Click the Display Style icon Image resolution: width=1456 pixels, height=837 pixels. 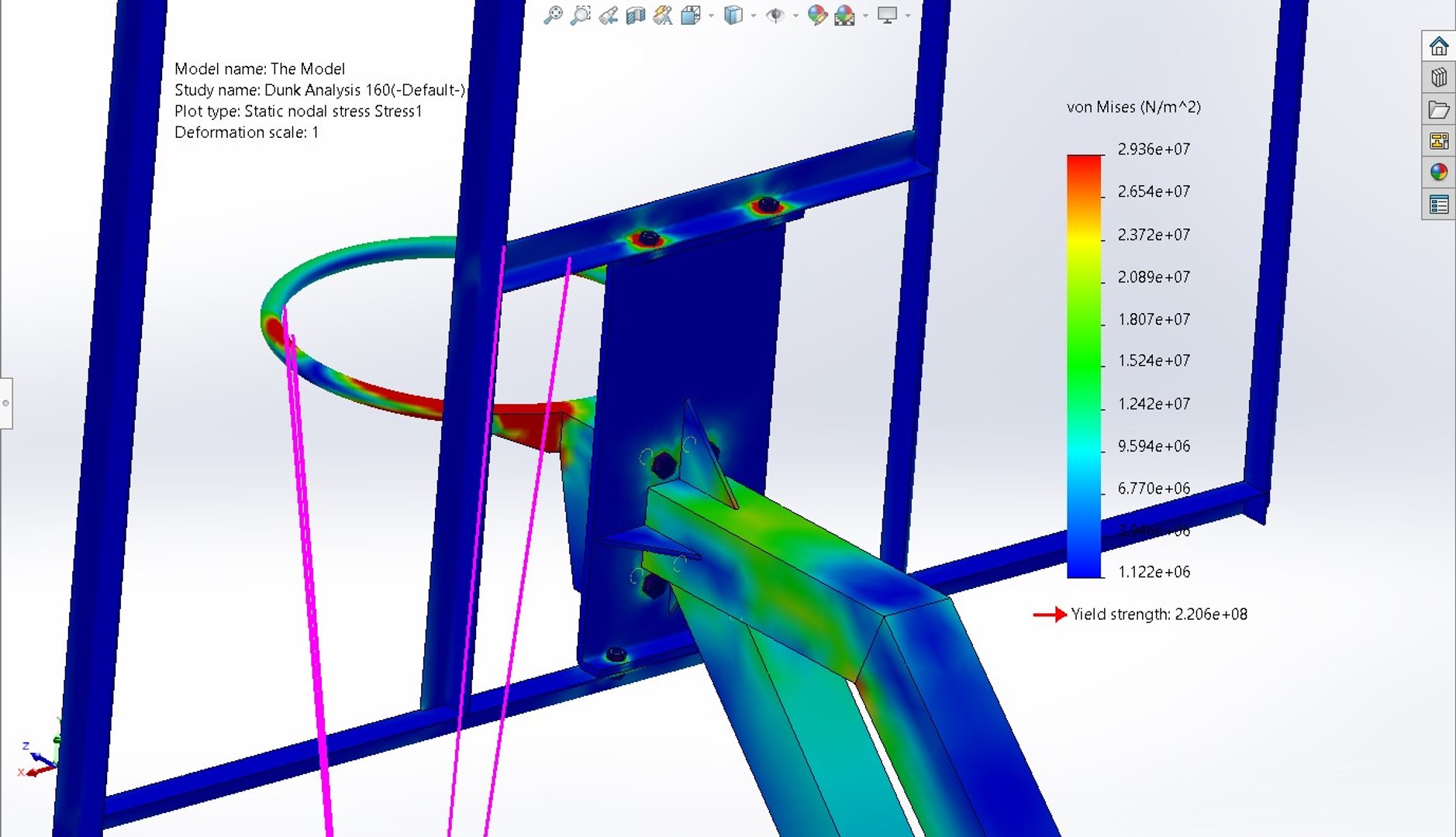pyautogui.click(x=733, y=15)
